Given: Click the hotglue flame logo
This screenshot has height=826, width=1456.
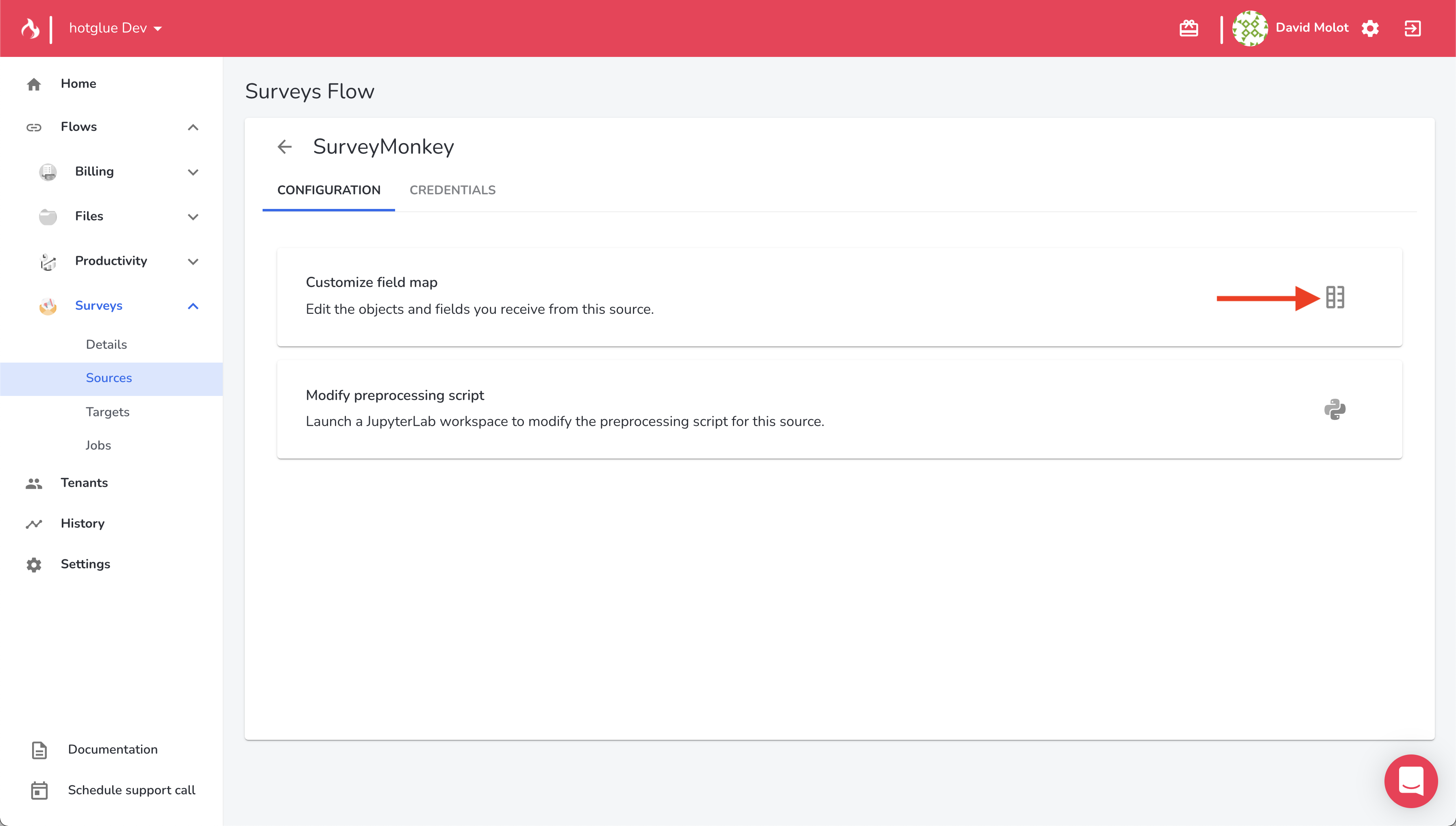Looking at the screenshot, I should pyautogui.click(x=30, y=28).
